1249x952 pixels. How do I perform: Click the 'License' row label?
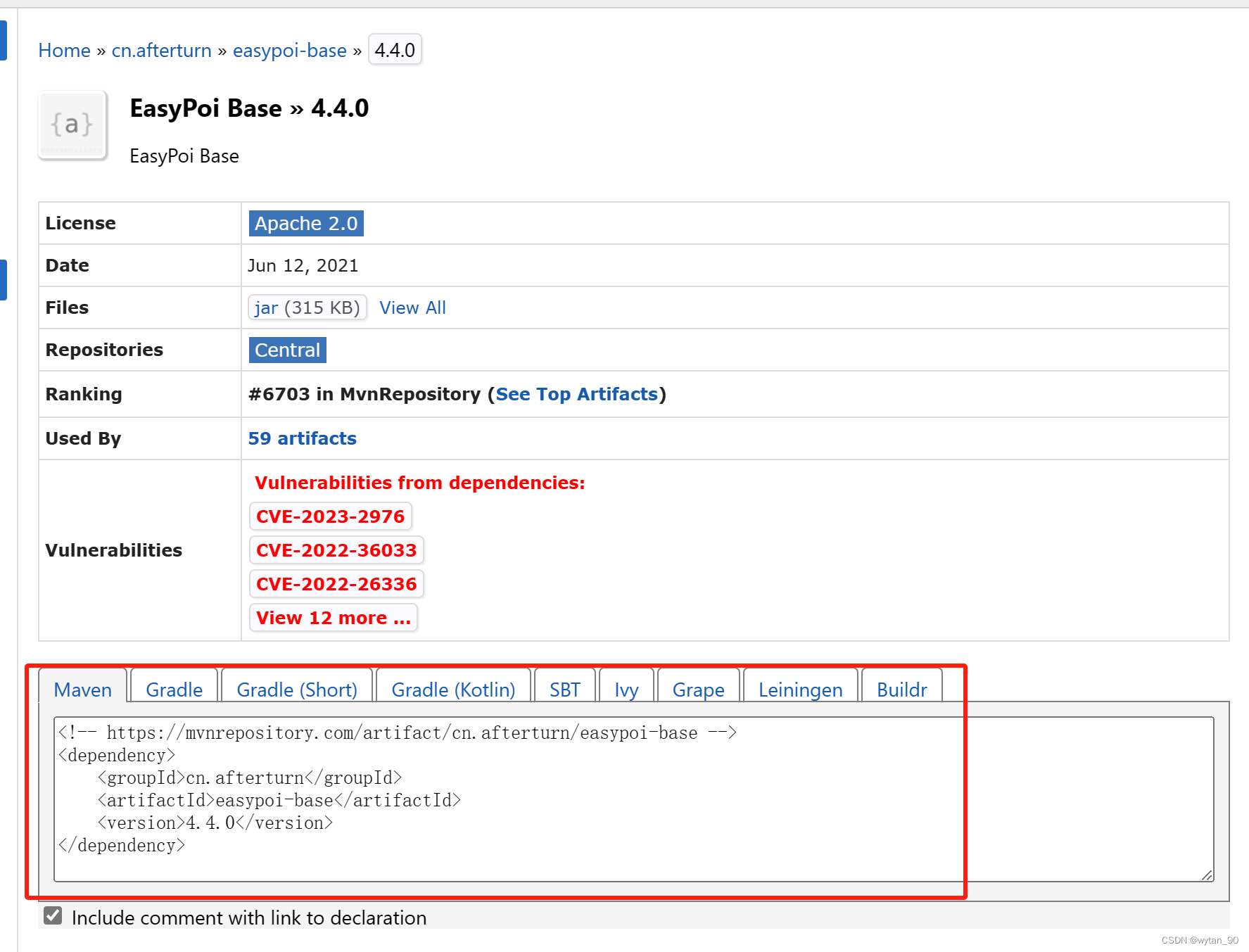(x=81, y=223)
